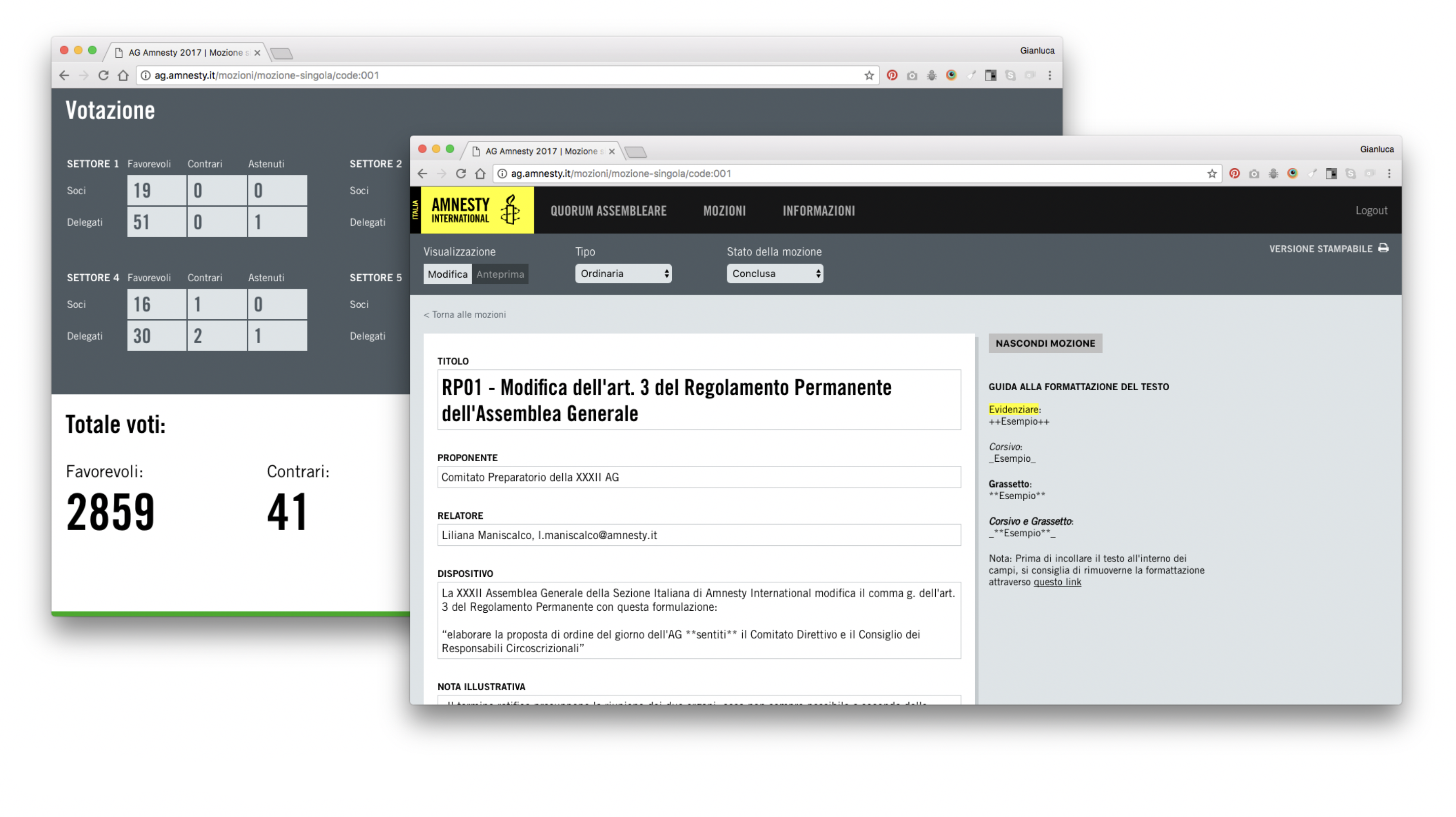Click the camera extension icon in rear browser
The width and height of the screenshot is (1456, 817).
pos(912,75)
